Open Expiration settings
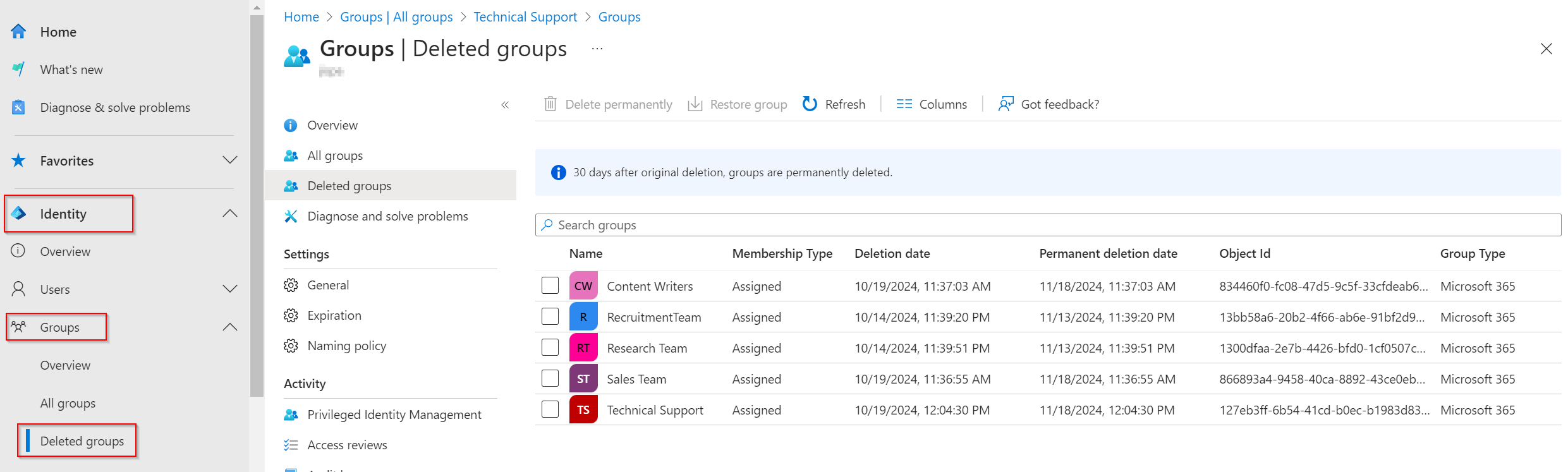 [334, 315]
